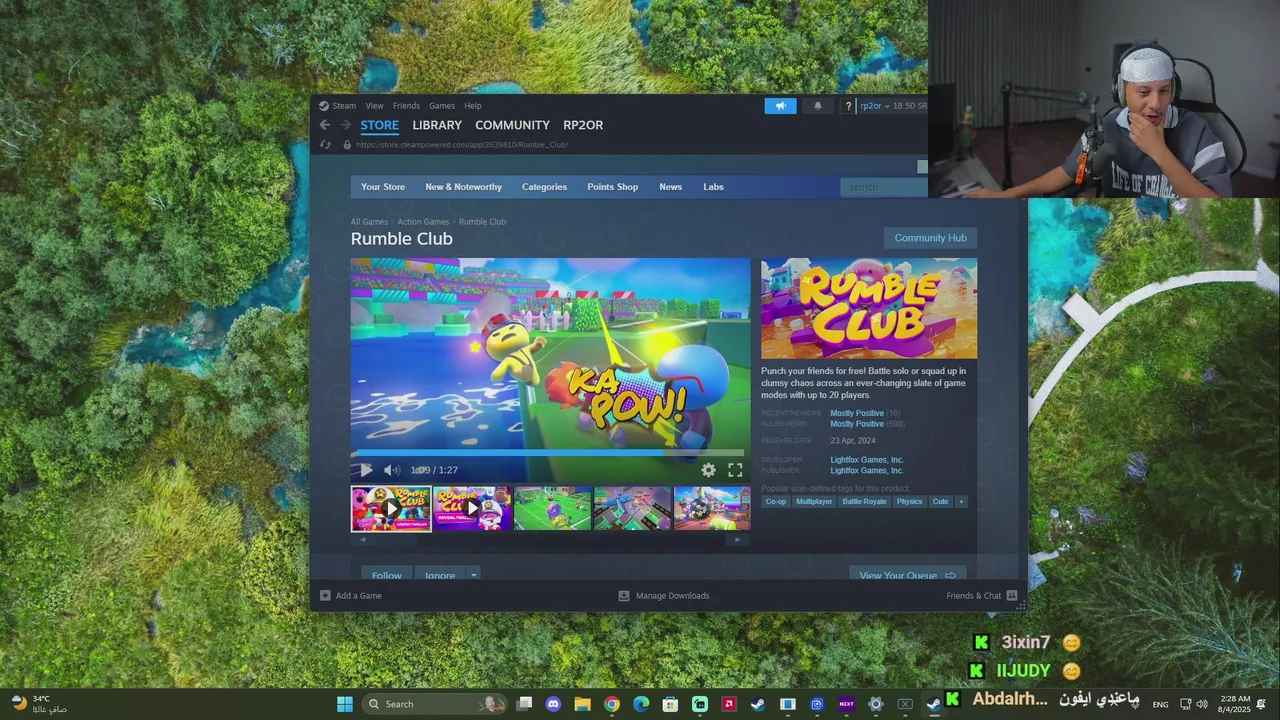This screenshot has height=720, width=1280.
Task: Seek in the trailer progress bar
Action: click(550, 453)
